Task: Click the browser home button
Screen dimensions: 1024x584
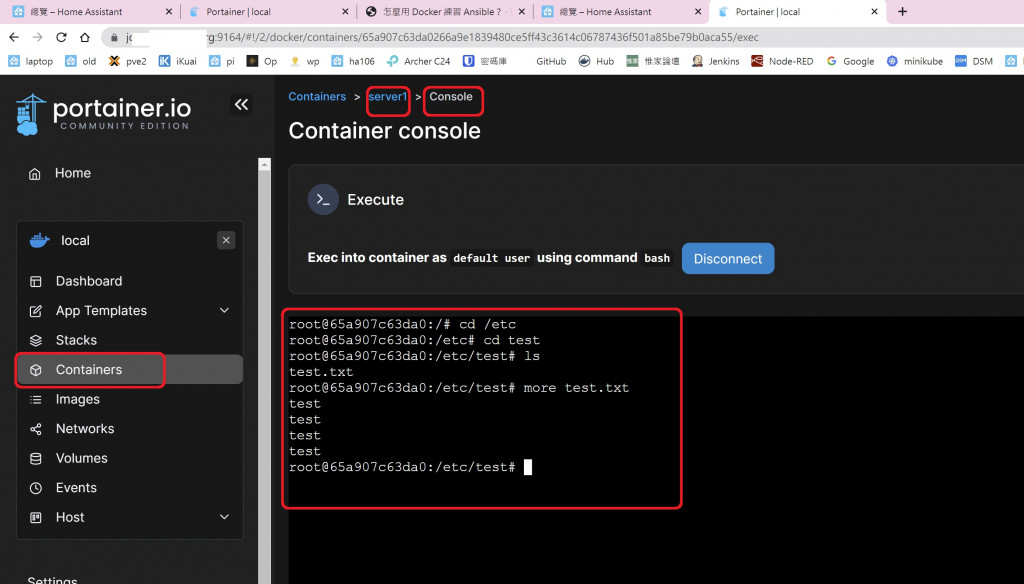Action: coord(85,37)
